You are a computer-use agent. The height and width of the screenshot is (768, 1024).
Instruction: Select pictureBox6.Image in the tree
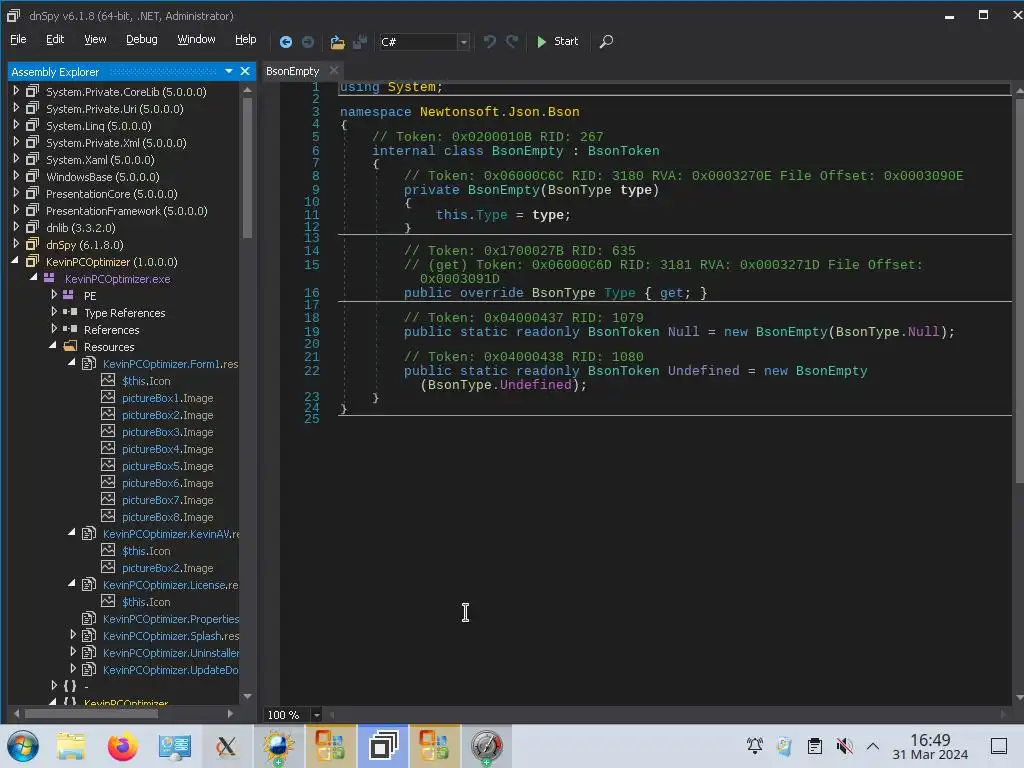click(167, 483)
